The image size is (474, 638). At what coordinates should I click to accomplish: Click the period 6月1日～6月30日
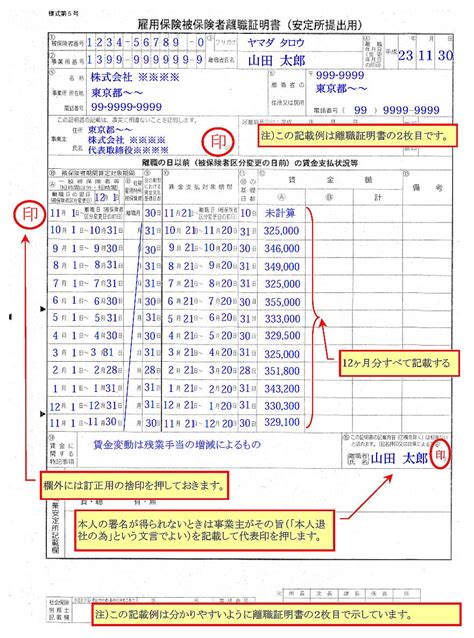coord(87,301)
